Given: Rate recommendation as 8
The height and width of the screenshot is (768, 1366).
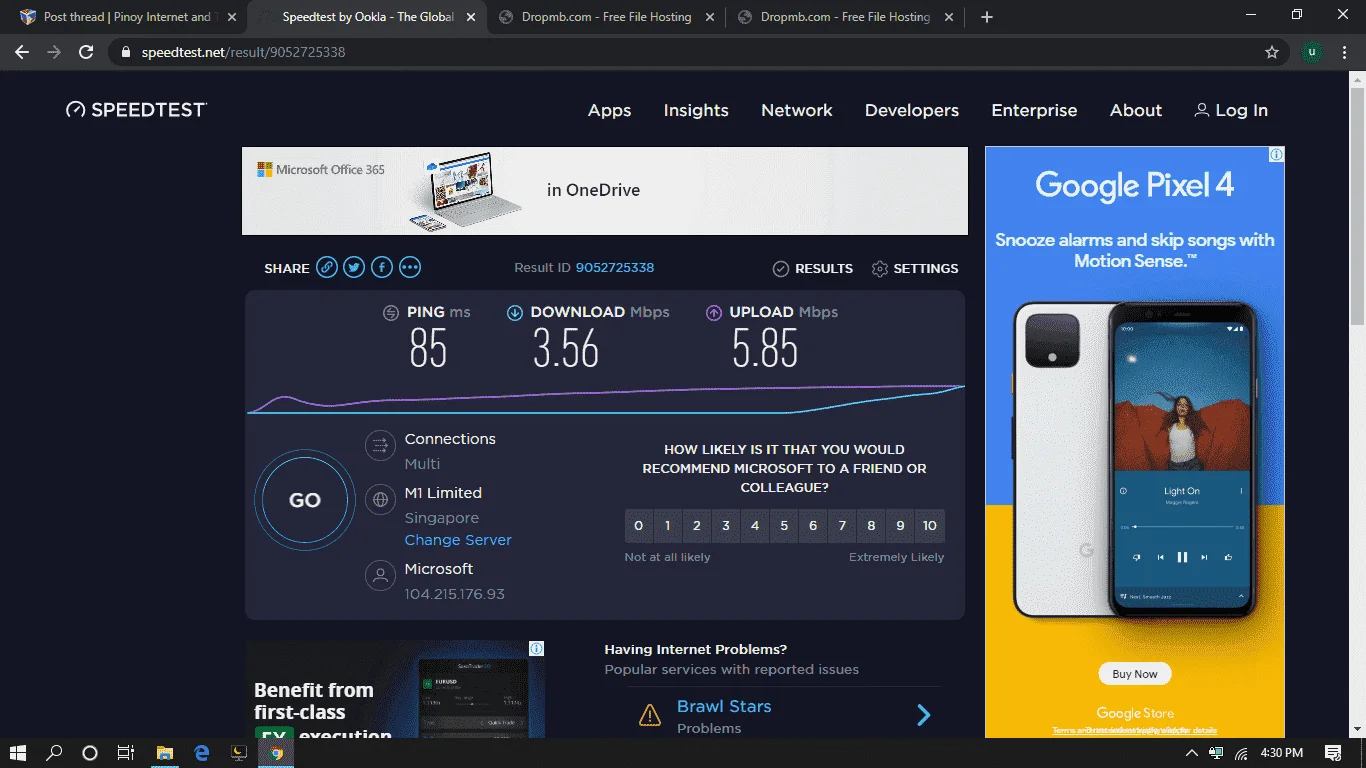Looking at the screenshot, I should tap(871, 526).
